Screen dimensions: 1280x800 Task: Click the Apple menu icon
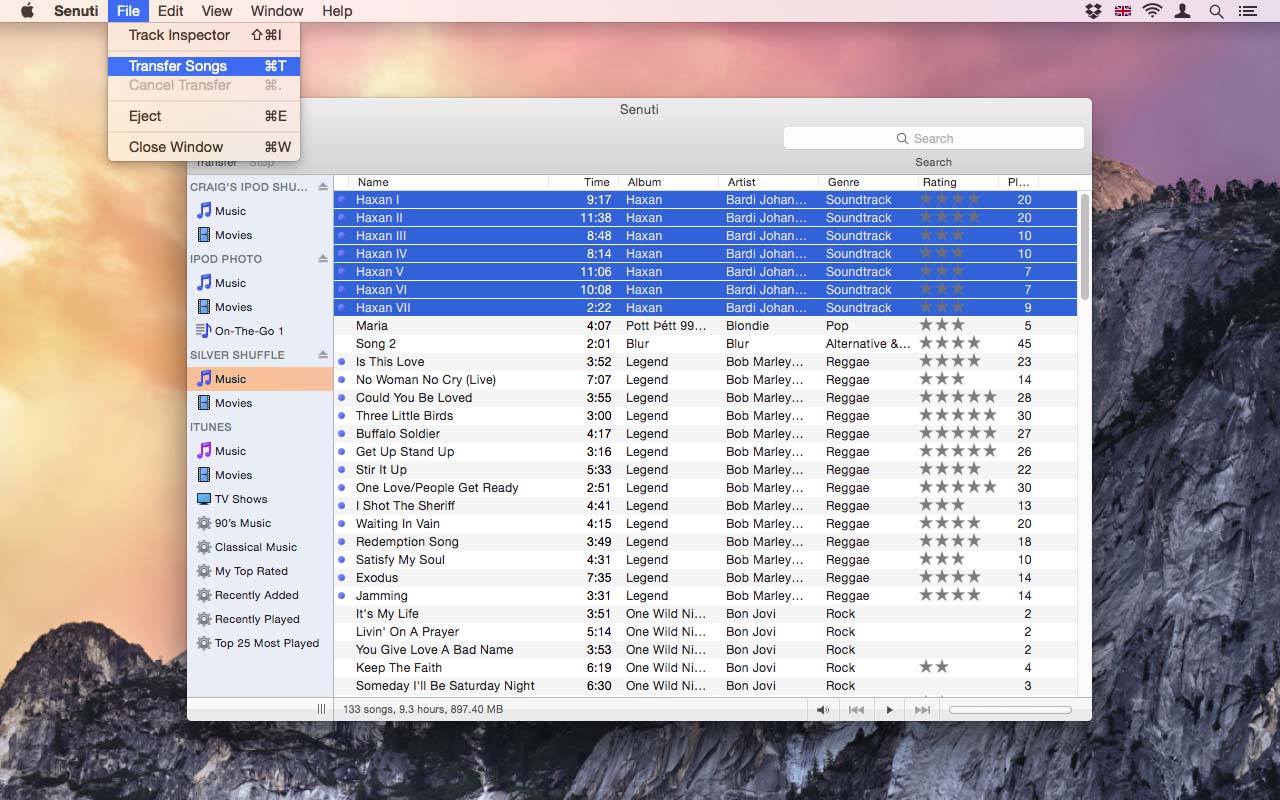(27, 11)
